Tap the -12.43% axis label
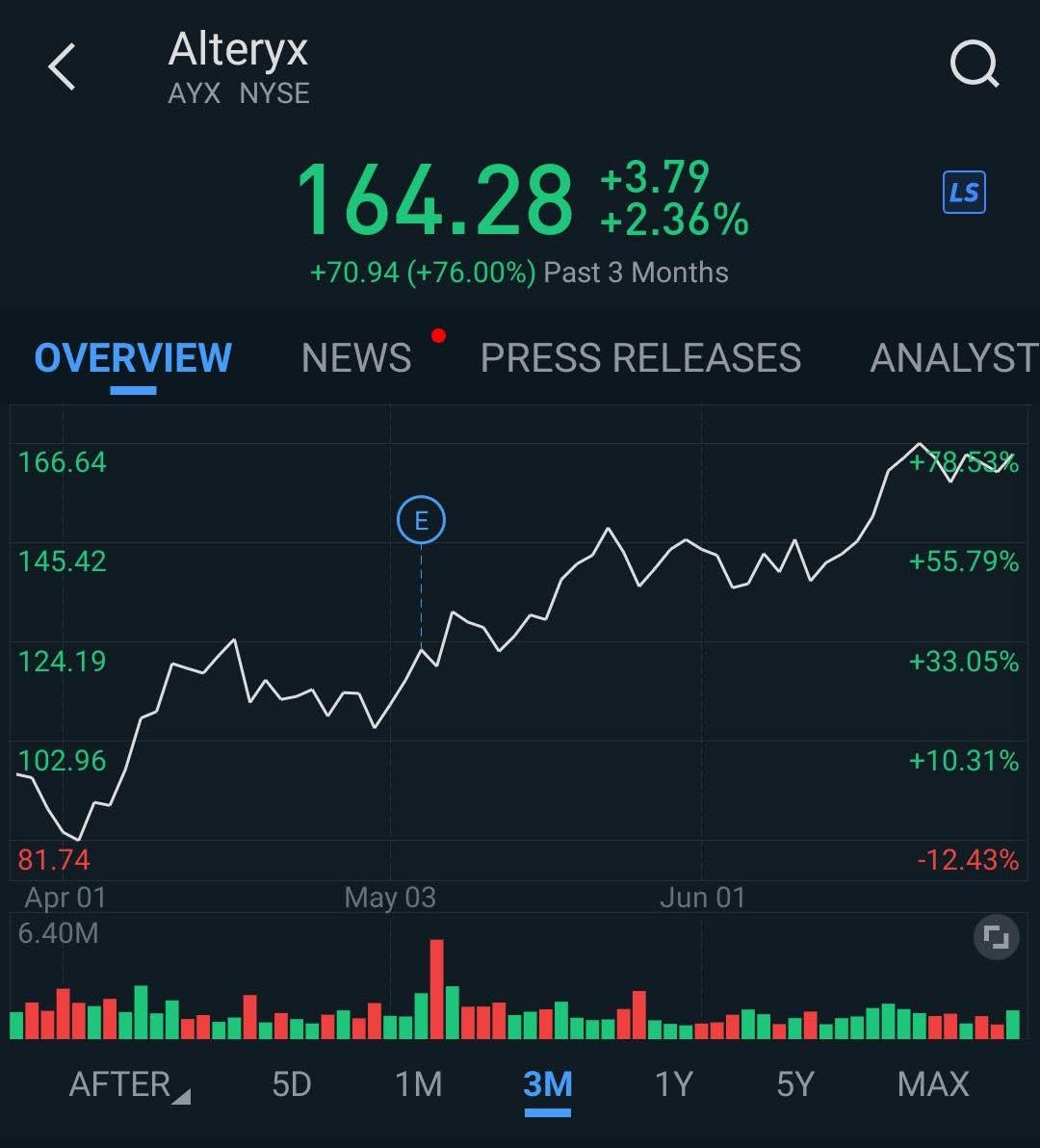Image resolution: width=1040 pixels, height=1148 pixels. coord(968,859)
